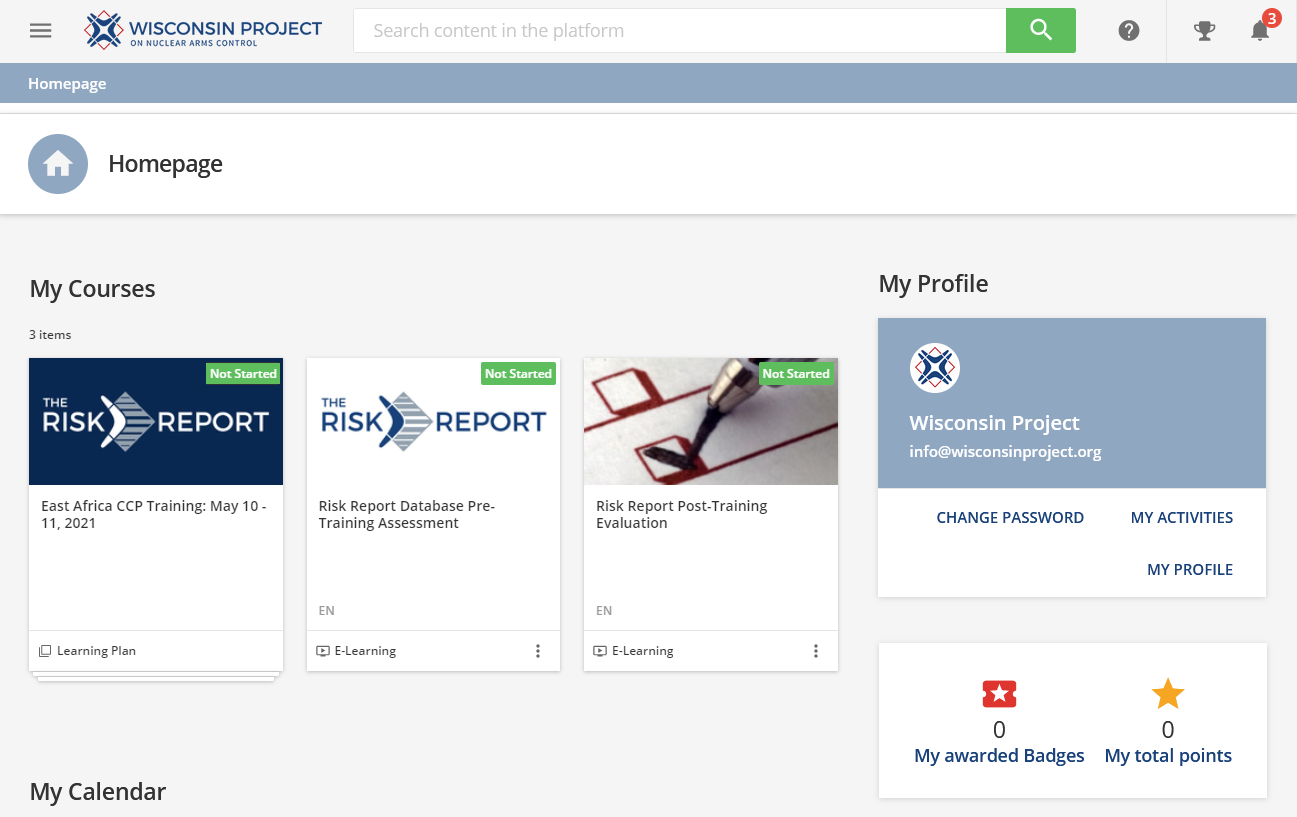
Task: Click the '3 items' count text
Action: 50,335
